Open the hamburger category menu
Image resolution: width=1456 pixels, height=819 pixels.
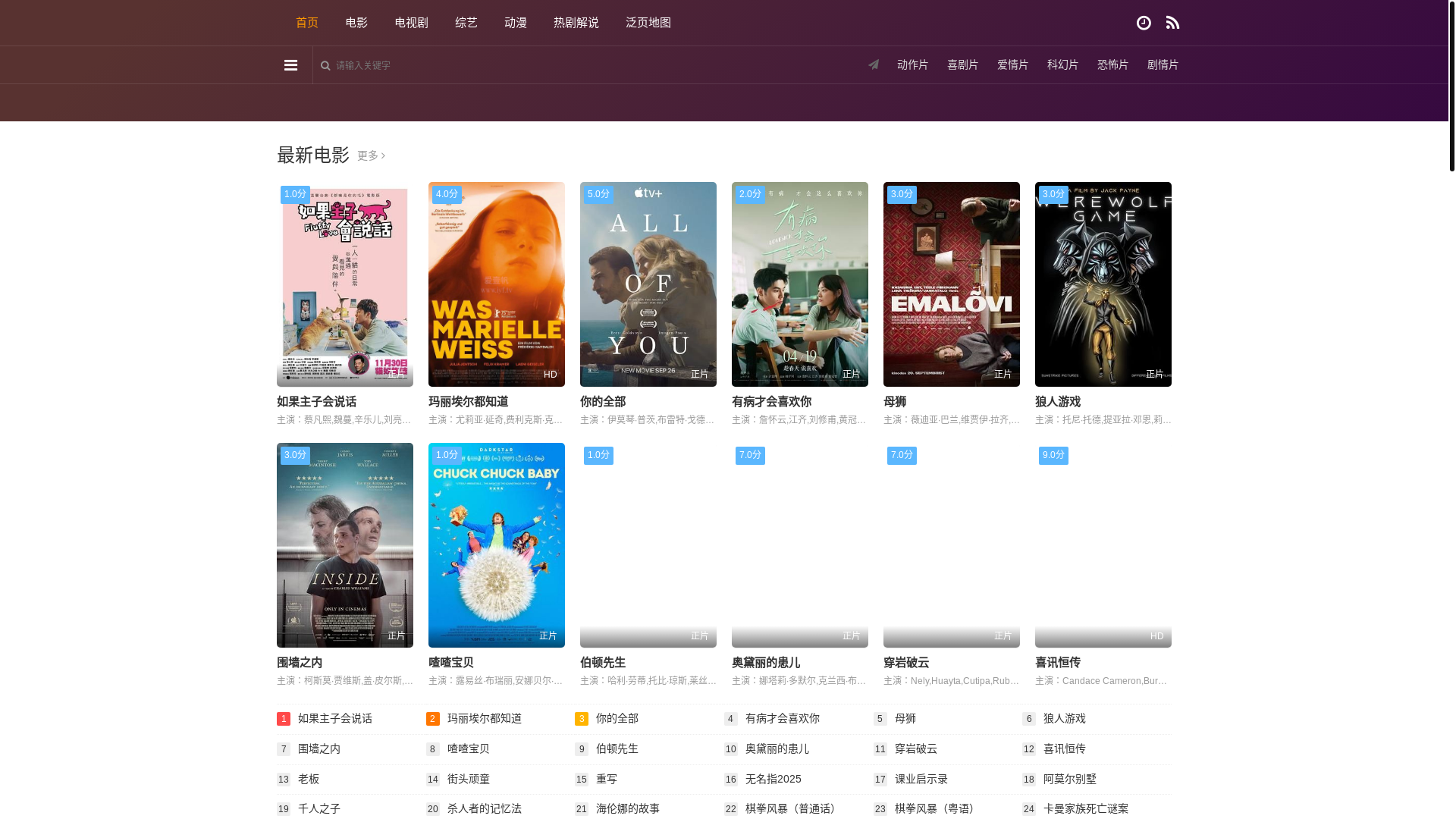(290, 65)
